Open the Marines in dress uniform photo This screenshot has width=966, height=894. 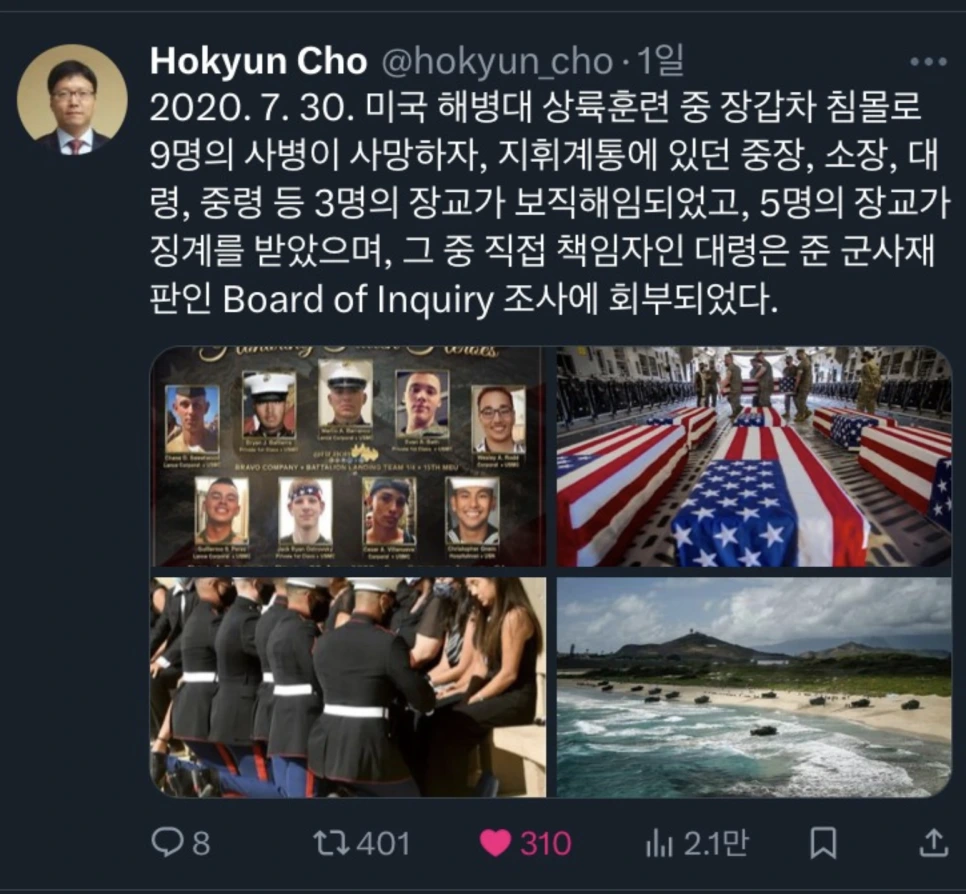click(x=348, y=687)
